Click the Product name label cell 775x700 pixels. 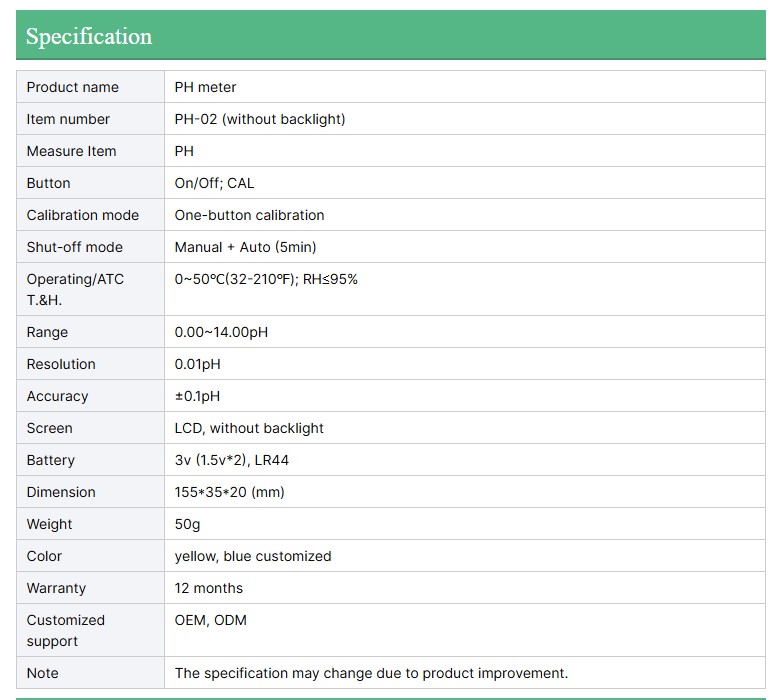point(72,87)
